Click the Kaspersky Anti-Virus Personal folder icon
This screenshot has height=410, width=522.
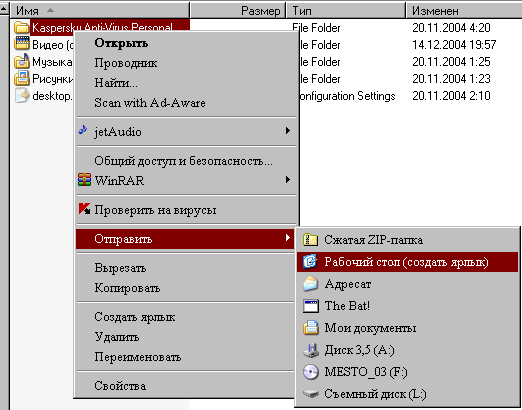click(x=21, y=27)
